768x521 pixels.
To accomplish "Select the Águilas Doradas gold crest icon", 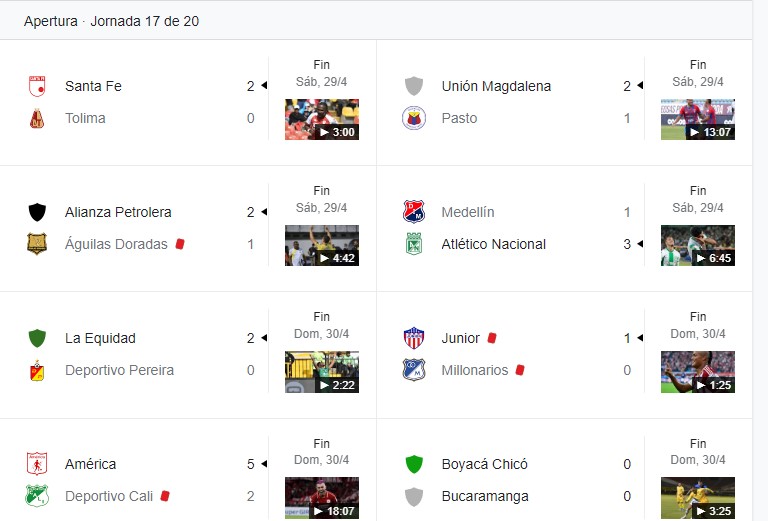I will click(x=37, y=244).
